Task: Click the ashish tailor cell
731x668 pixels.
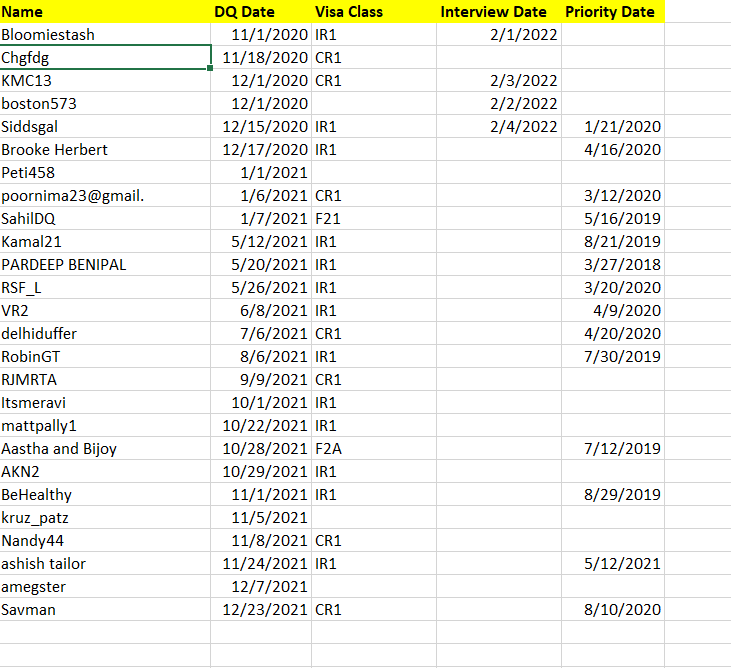Action: [x=105, y=564]
